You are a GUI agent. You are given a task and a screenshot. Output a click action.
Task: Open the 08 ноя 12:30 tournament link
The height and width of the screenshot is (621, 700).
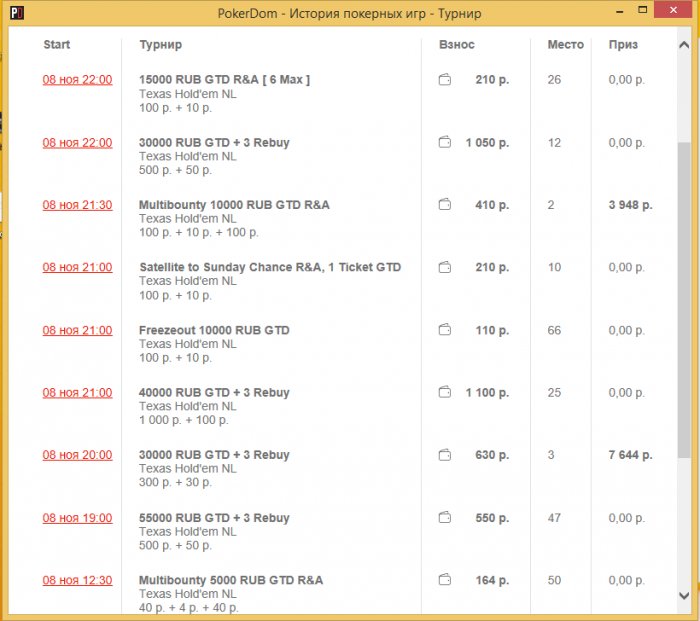click(77, 580)
